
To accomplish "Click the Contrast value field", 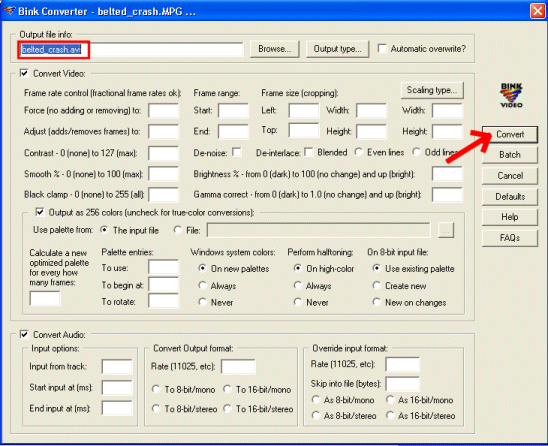I will point(164,153).
